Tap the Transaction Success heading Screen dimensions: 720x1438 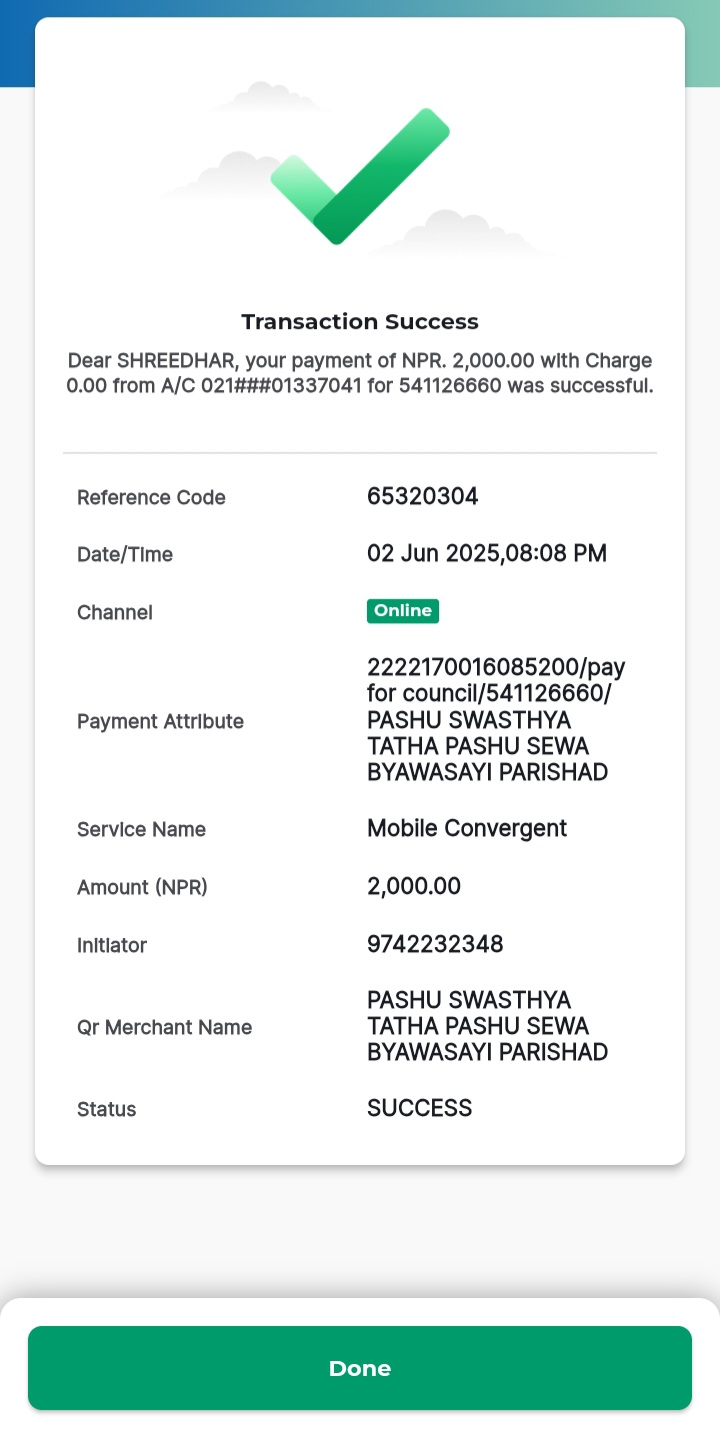click(360, 322)
